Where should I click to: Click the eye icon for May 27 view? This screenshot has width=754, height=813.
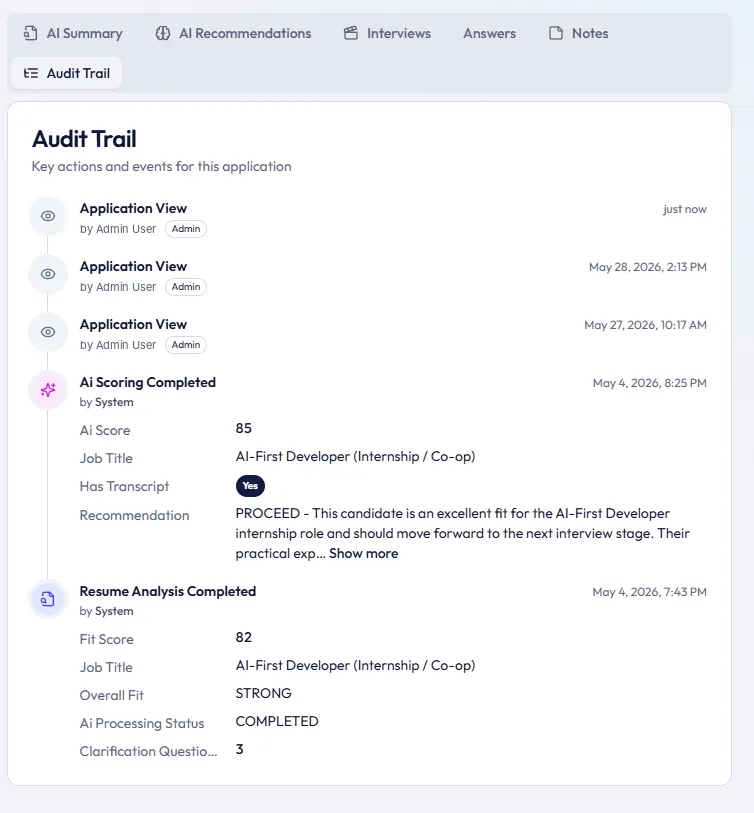click(48, 332)
